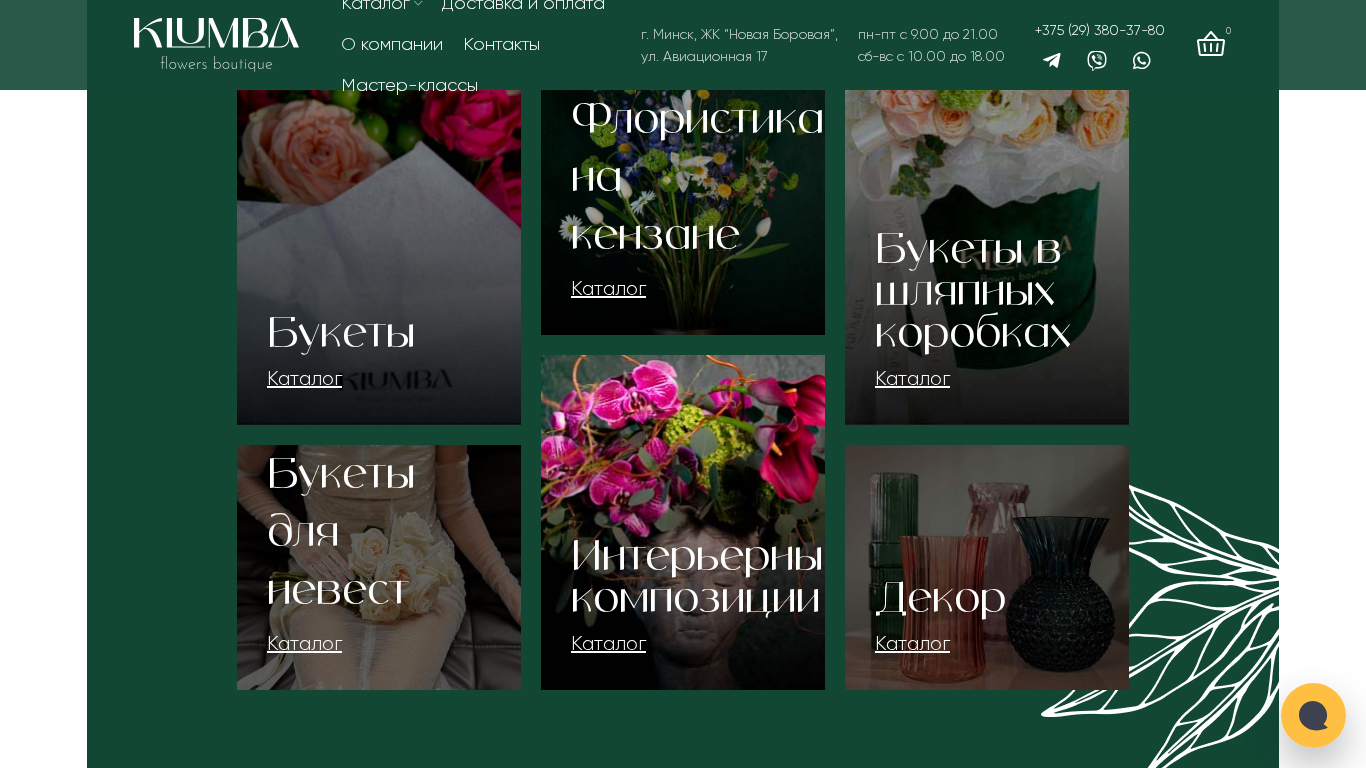Click the weekday hours пн-пт с 9.00 до 21.00
The width and height of the screenshot is (1366, 768).
(928, 34)
